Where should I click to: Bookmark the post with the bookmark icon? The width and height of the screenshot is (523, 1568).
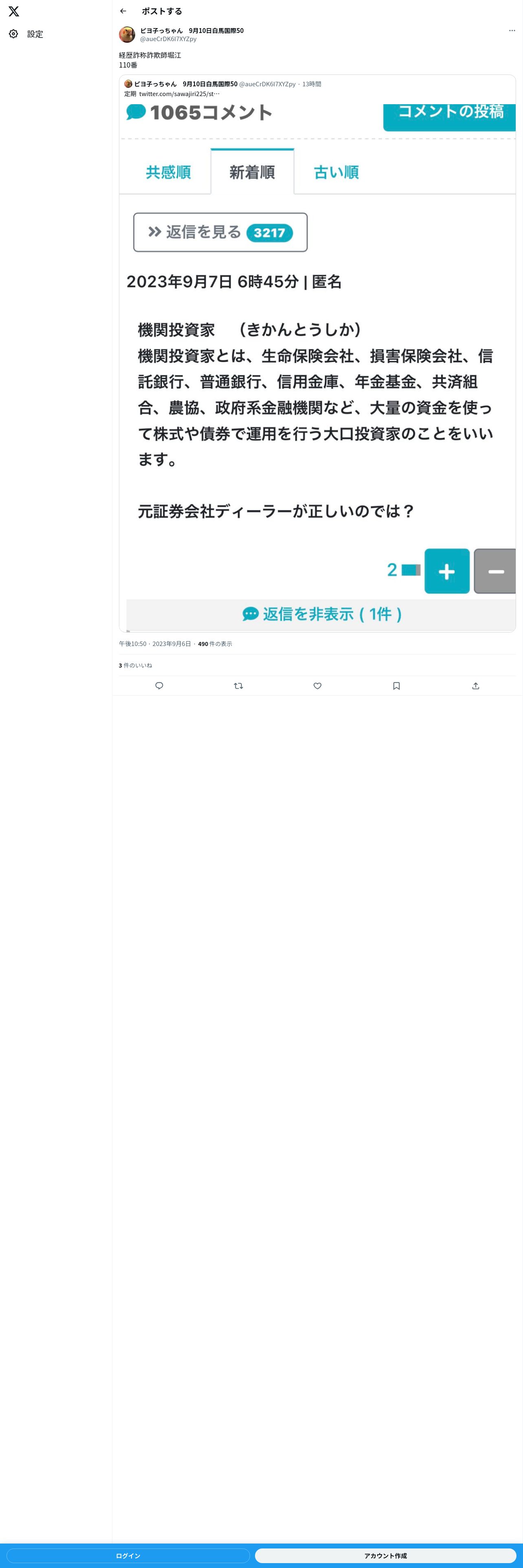point(396,686)
